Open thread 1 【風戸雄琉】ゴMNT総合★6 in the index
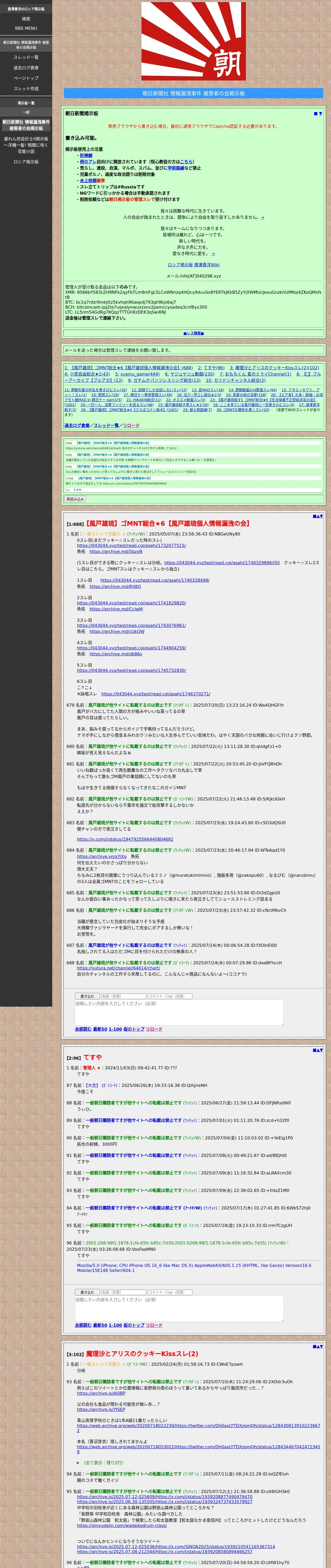Viewport: 331px width, 1568px height. coord(128,368)
